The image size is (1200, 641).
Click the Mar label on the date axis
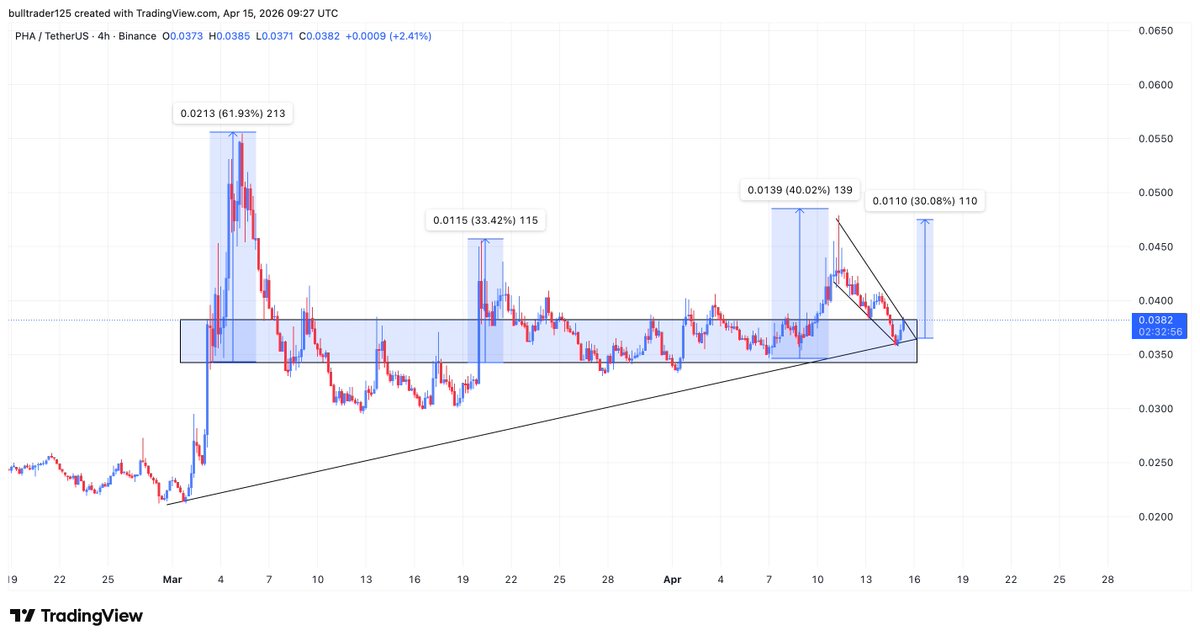point(171,579)
